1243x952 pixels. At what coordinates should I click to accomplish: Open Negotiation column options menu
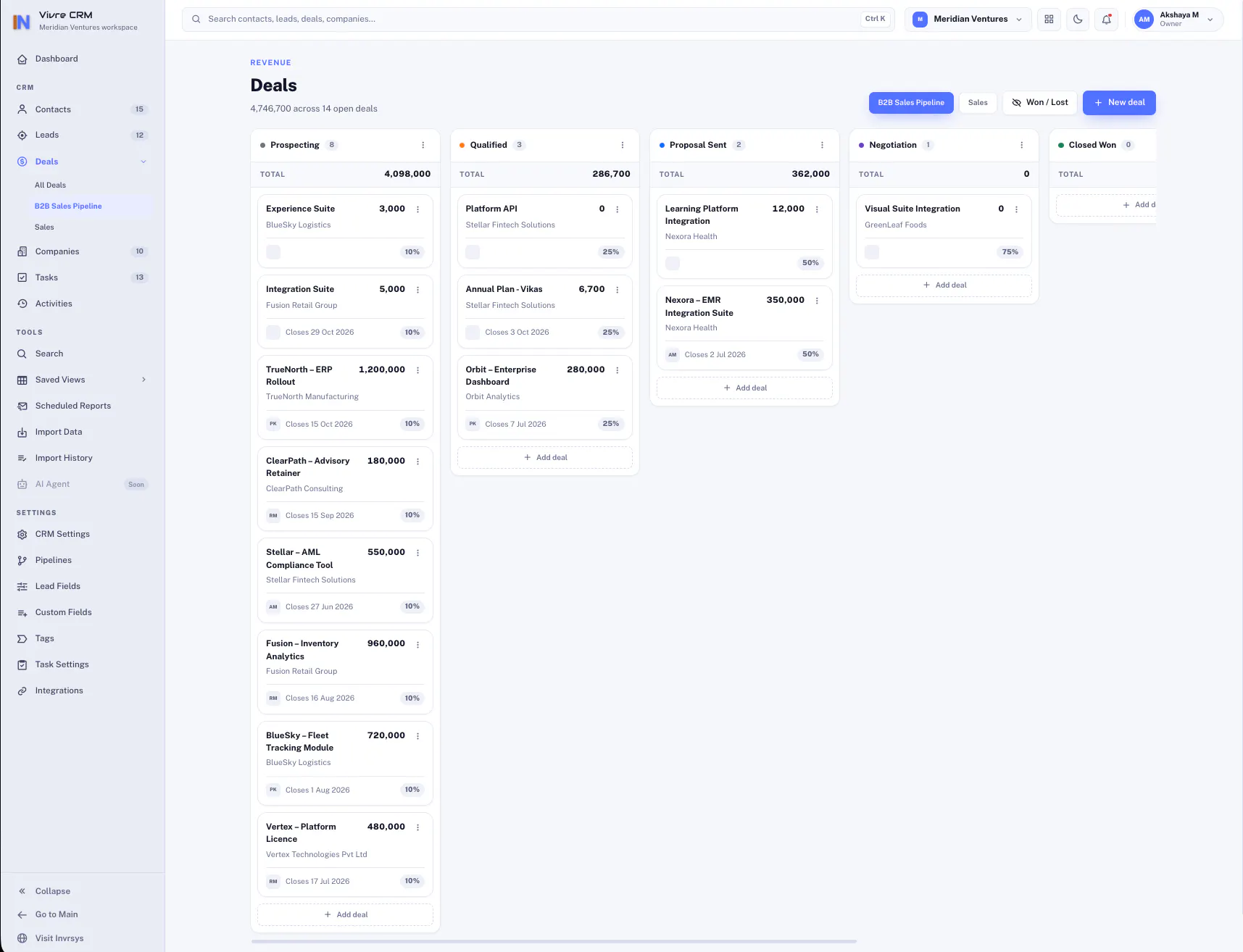[x=1022, y=145]
